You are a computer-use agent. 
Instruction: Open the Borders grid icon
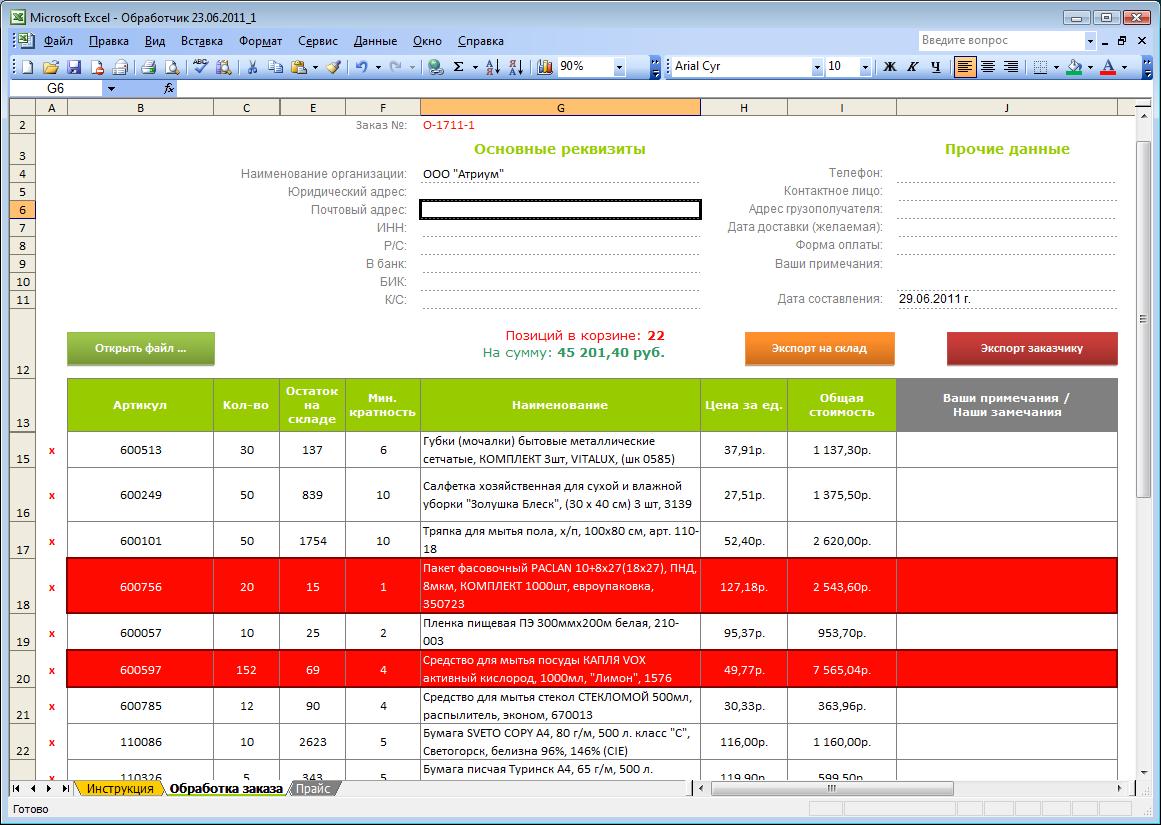pos(1040,67)
